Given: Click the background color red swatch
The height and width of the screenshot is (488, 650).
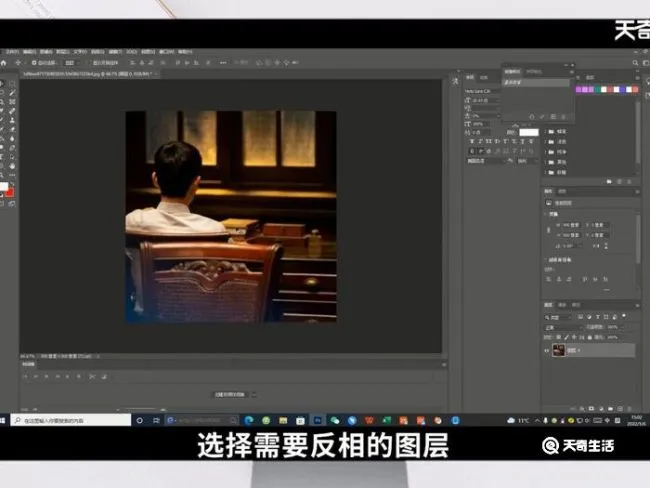Looking at the screenshot, I should (10, 192).
